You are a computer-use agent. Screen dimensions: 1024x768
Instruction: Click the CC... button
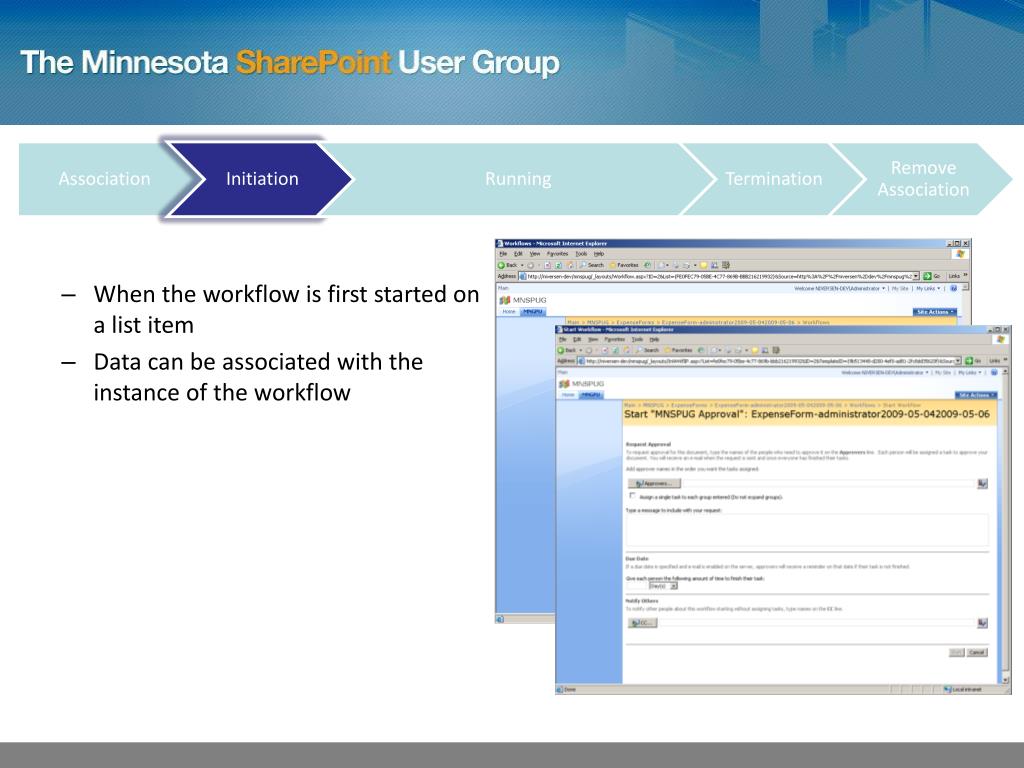[x=643, y=624]
